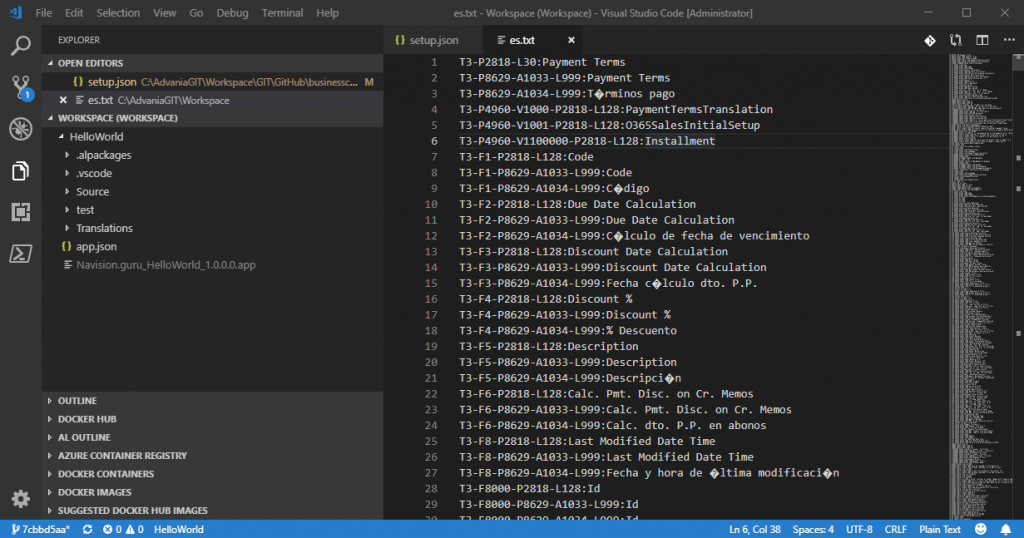Open the Search view in activity bar
This screenshot has height=538, width=1024.
(20, 45)
